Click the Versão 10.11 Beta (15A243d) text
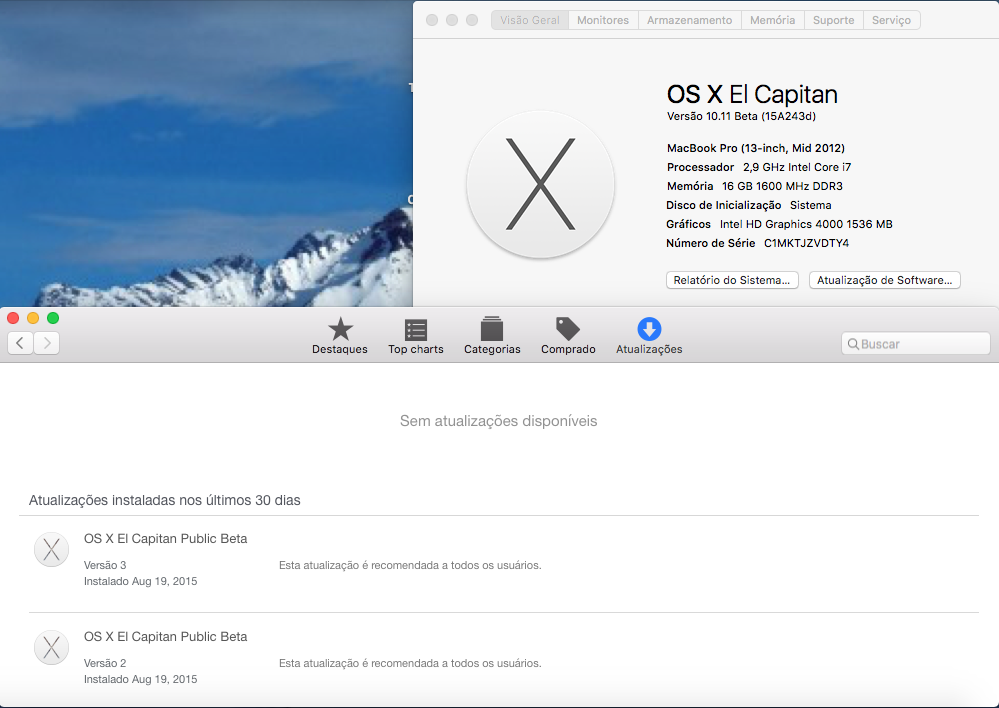The image size is (999, 708). [741, 116]
